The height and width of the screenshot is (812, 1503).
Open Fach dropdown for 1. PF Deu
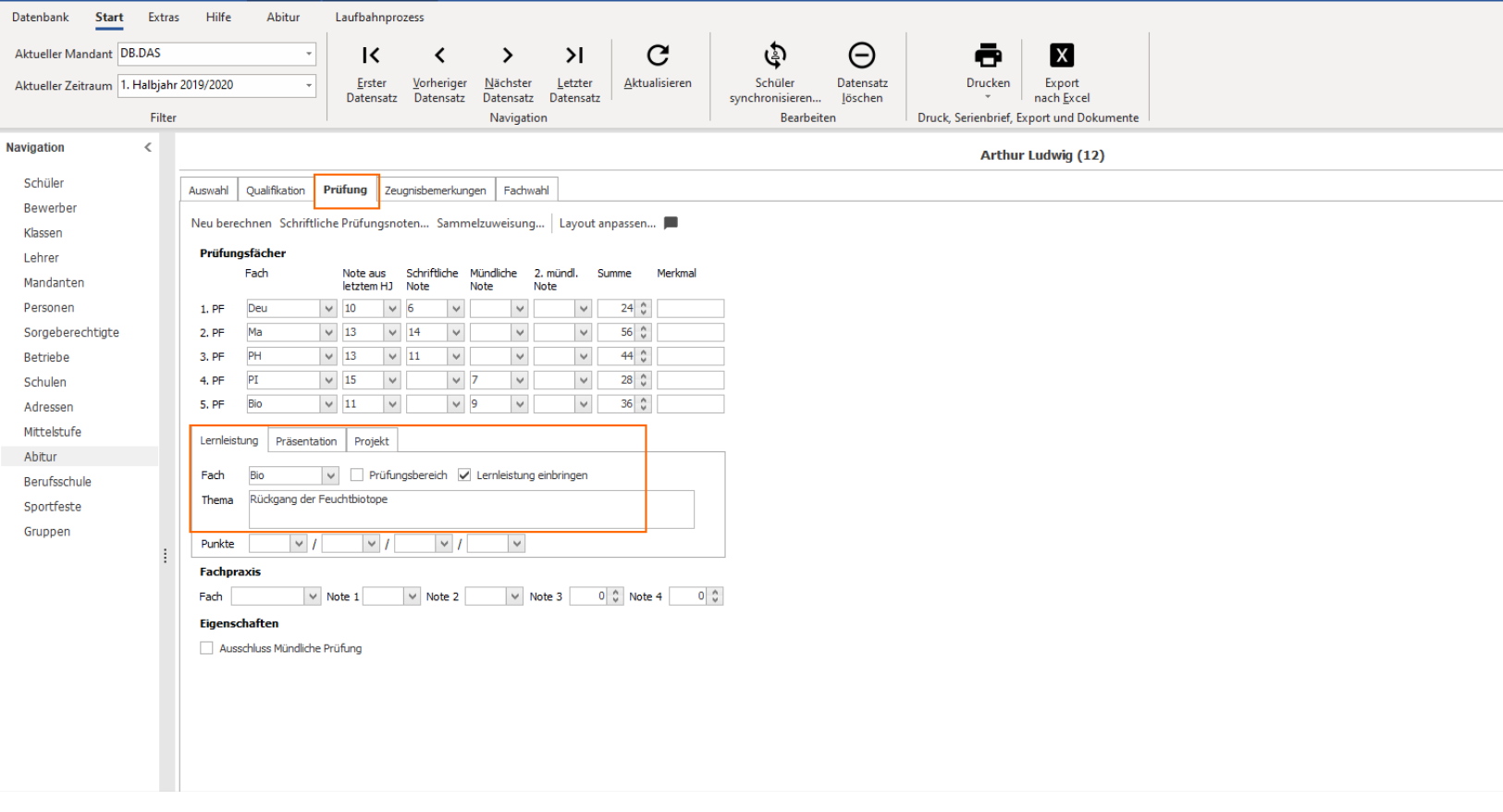point(328,309)
